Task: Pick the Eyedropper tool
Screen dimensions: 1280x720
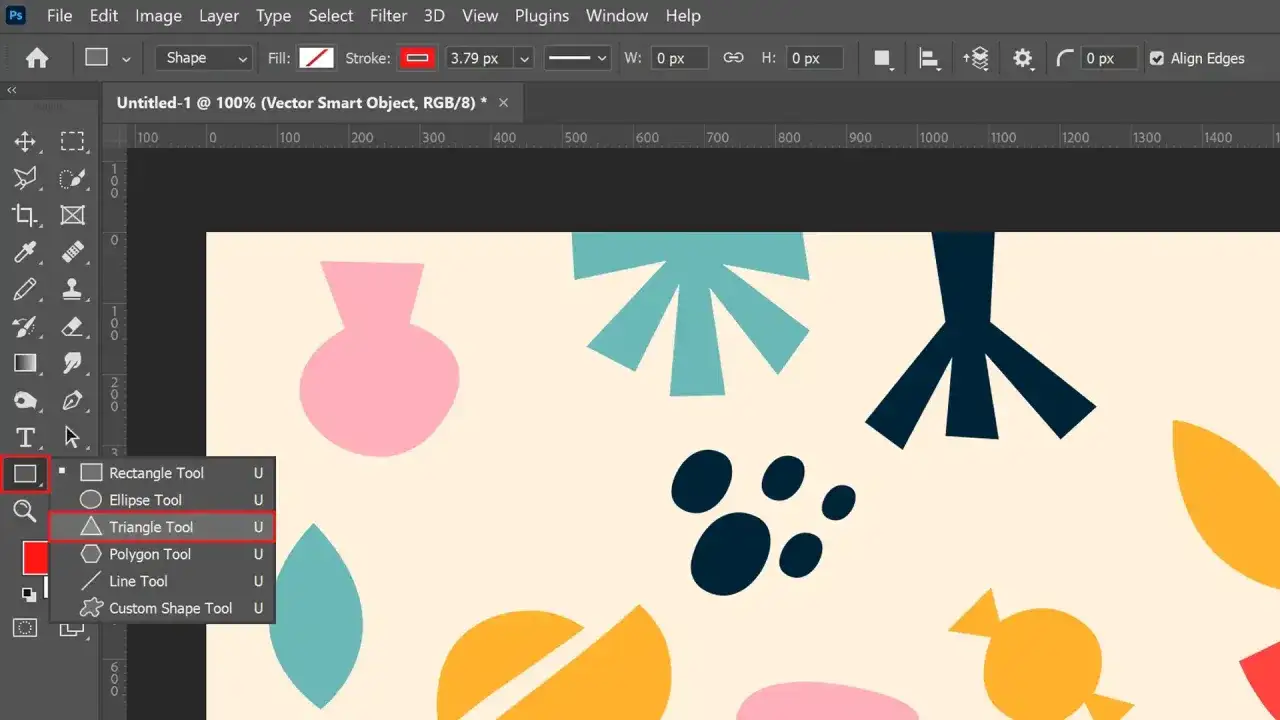Action: [x=25, y=252]
